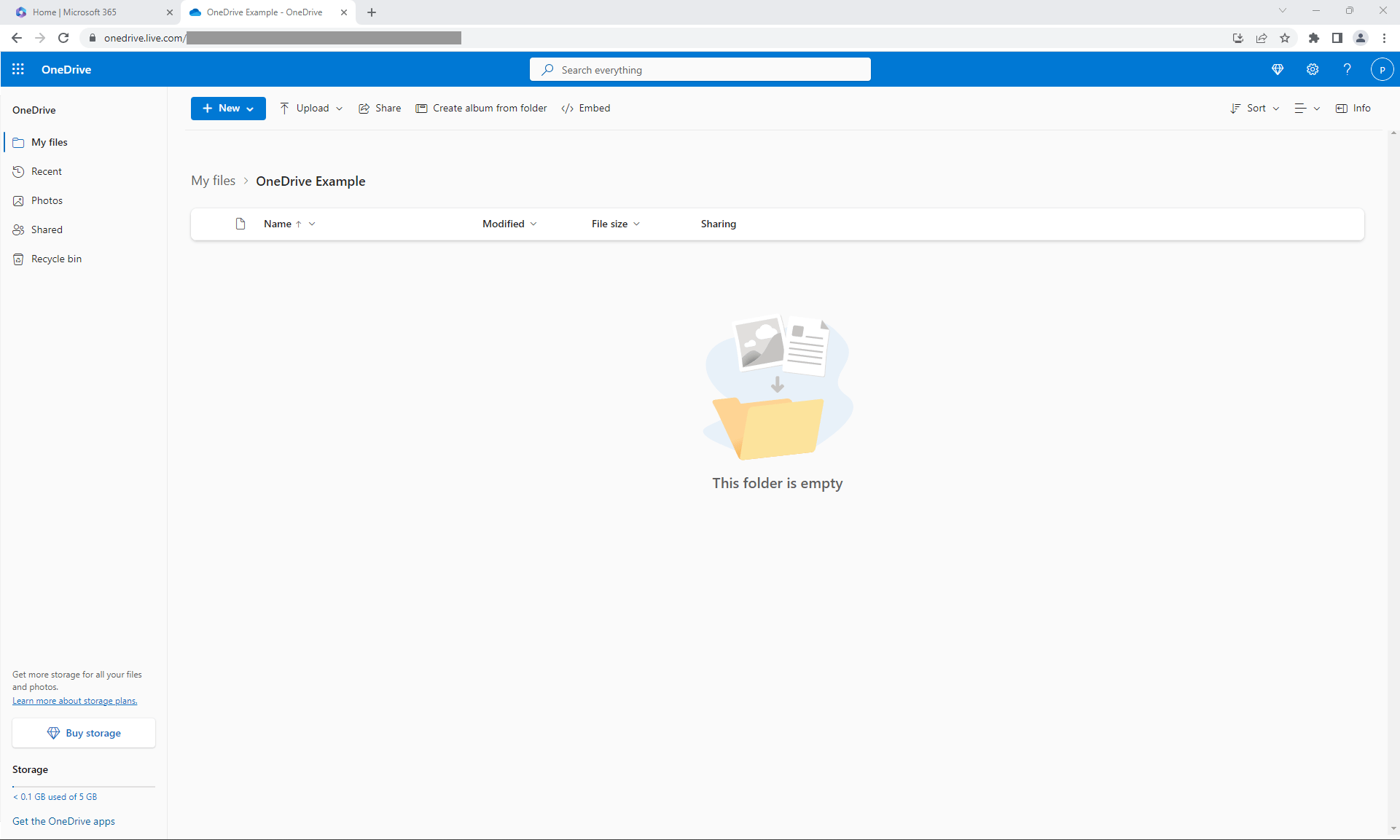The image size is (1400, 840).
Task: Open Learn more about storage plans link
Action: coord(75,701)
